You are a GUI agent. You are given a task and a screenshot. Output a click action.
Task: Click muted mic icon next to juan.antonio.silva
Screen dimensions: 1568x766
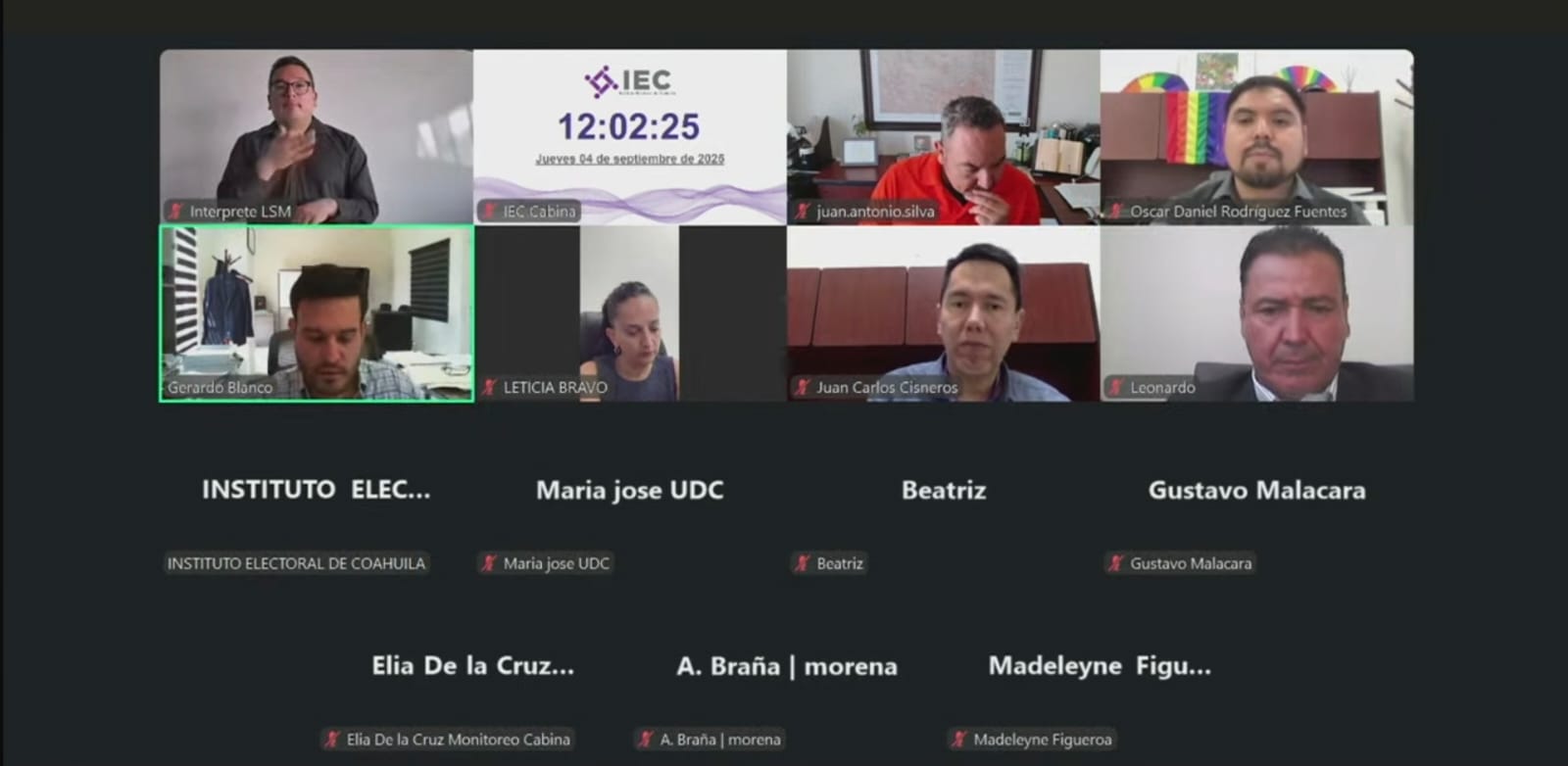point(803,211)
